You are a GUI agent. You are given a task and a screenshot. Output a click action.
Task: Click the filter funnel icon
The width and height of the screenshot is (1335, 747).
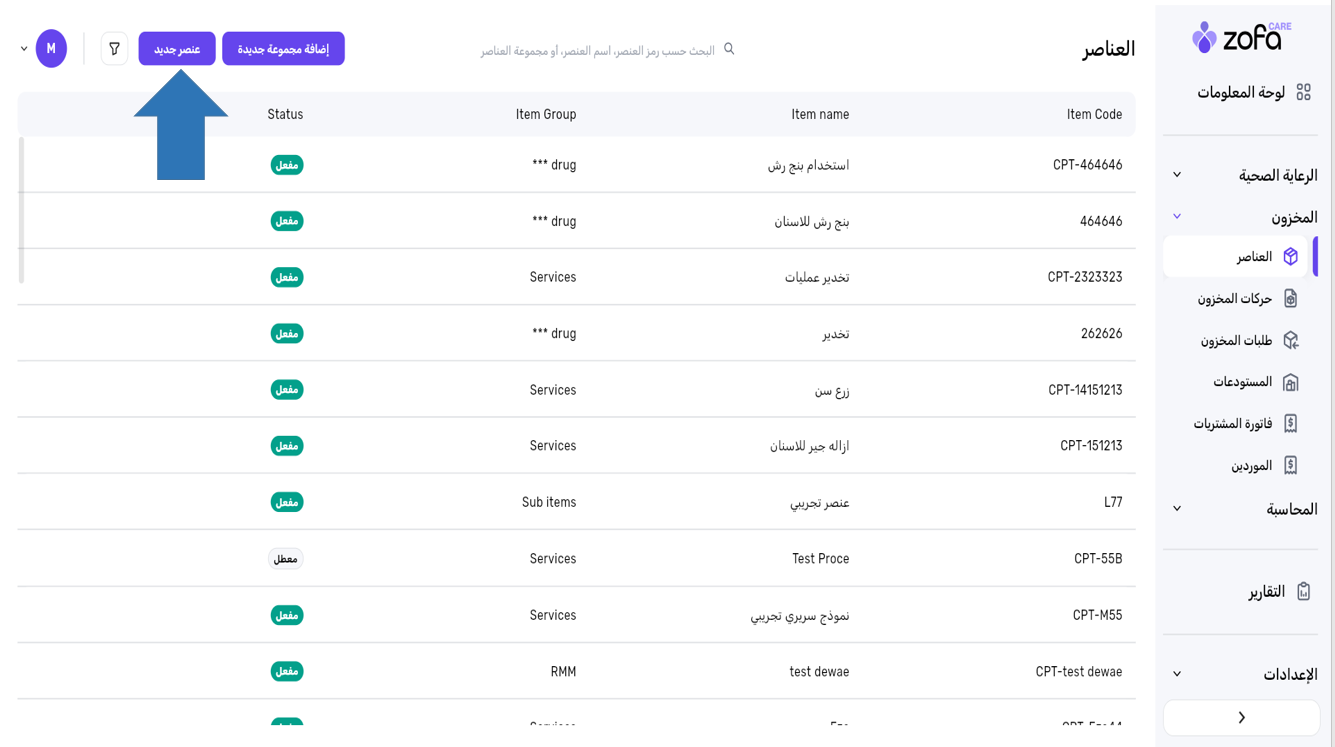[x=114, y=49]
